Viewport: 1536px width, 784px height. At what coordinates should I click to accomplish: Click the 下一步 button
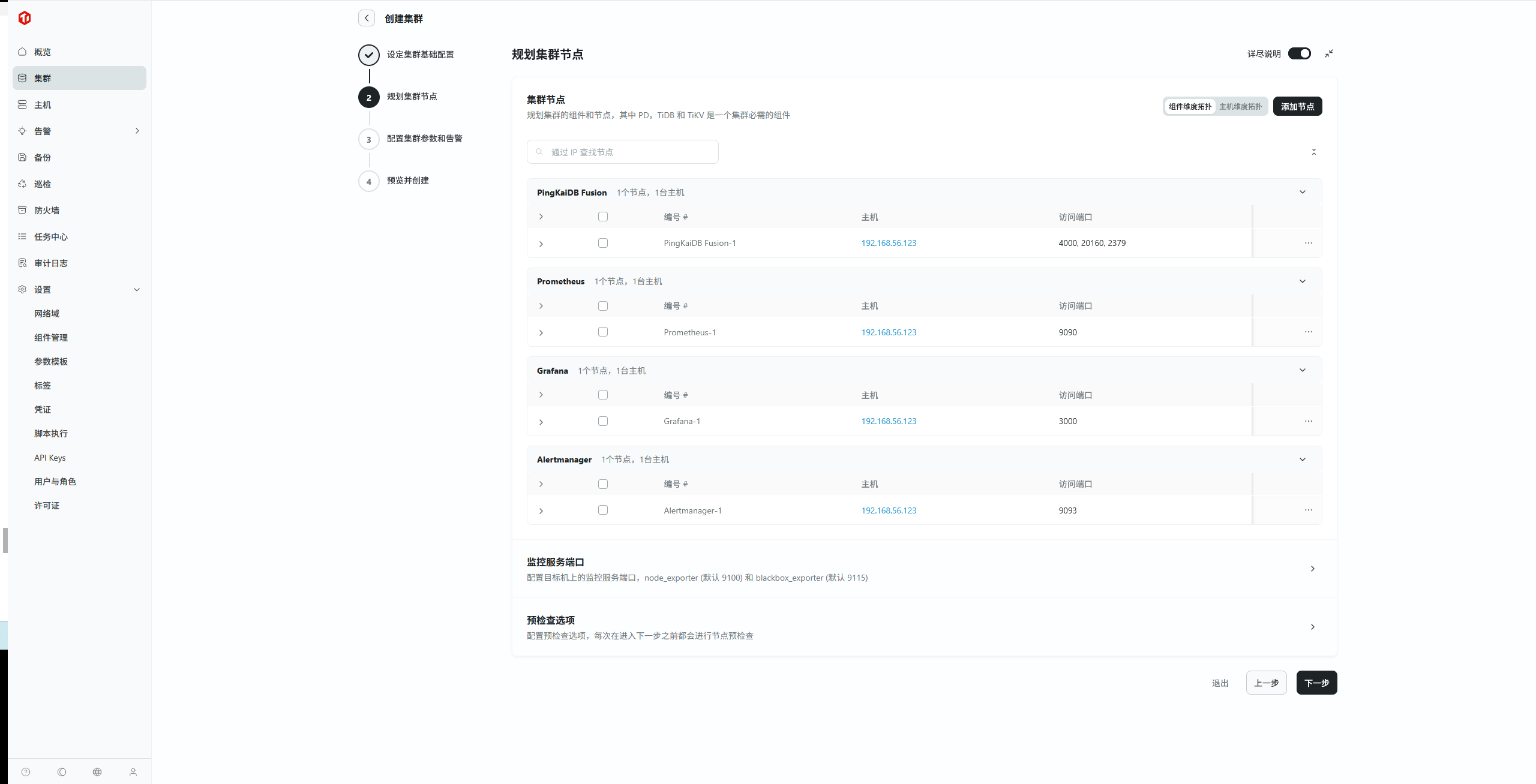tap(1316, 683)
